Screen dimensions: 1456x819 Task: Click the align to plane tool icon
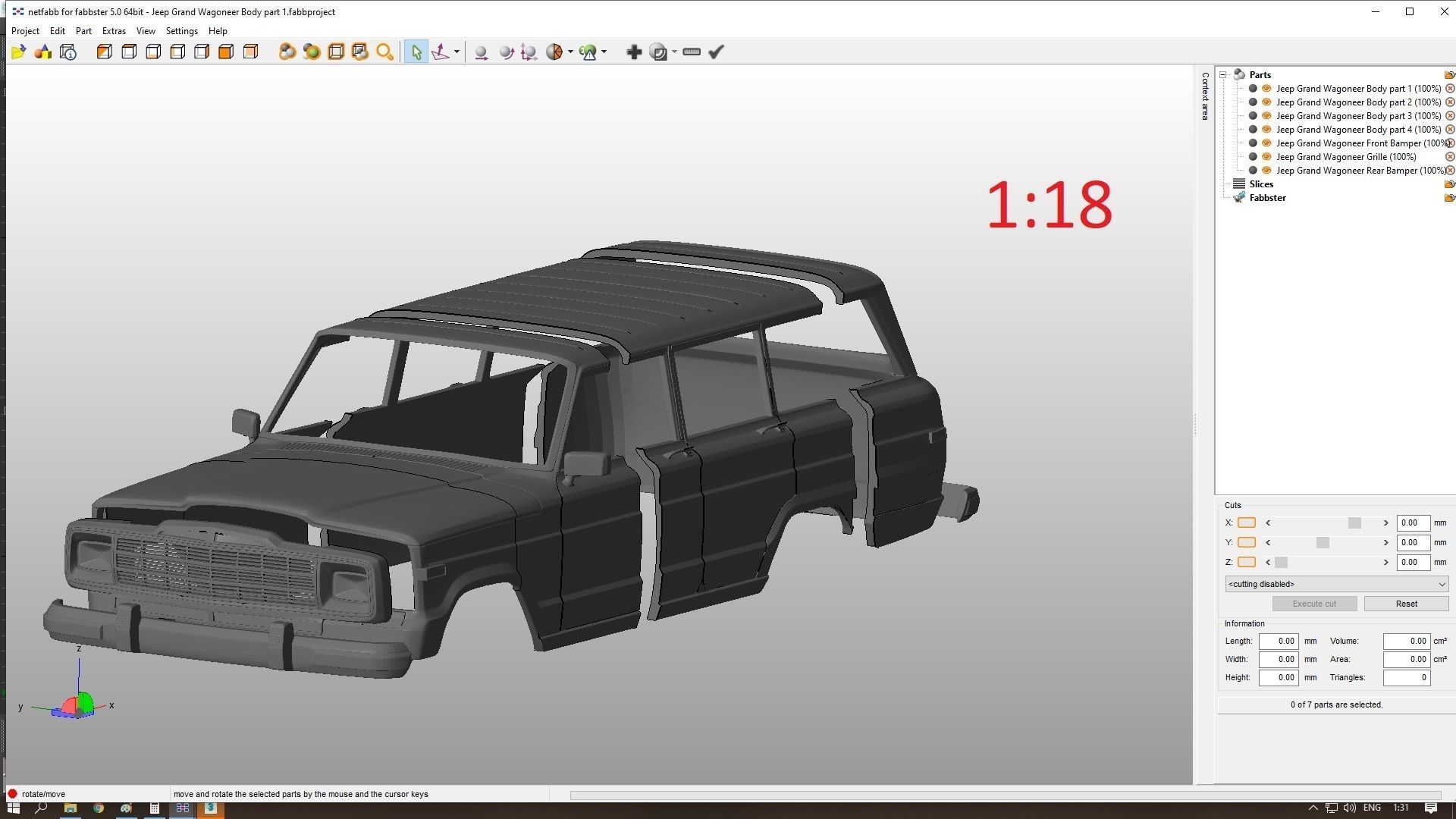coord(441,52)
